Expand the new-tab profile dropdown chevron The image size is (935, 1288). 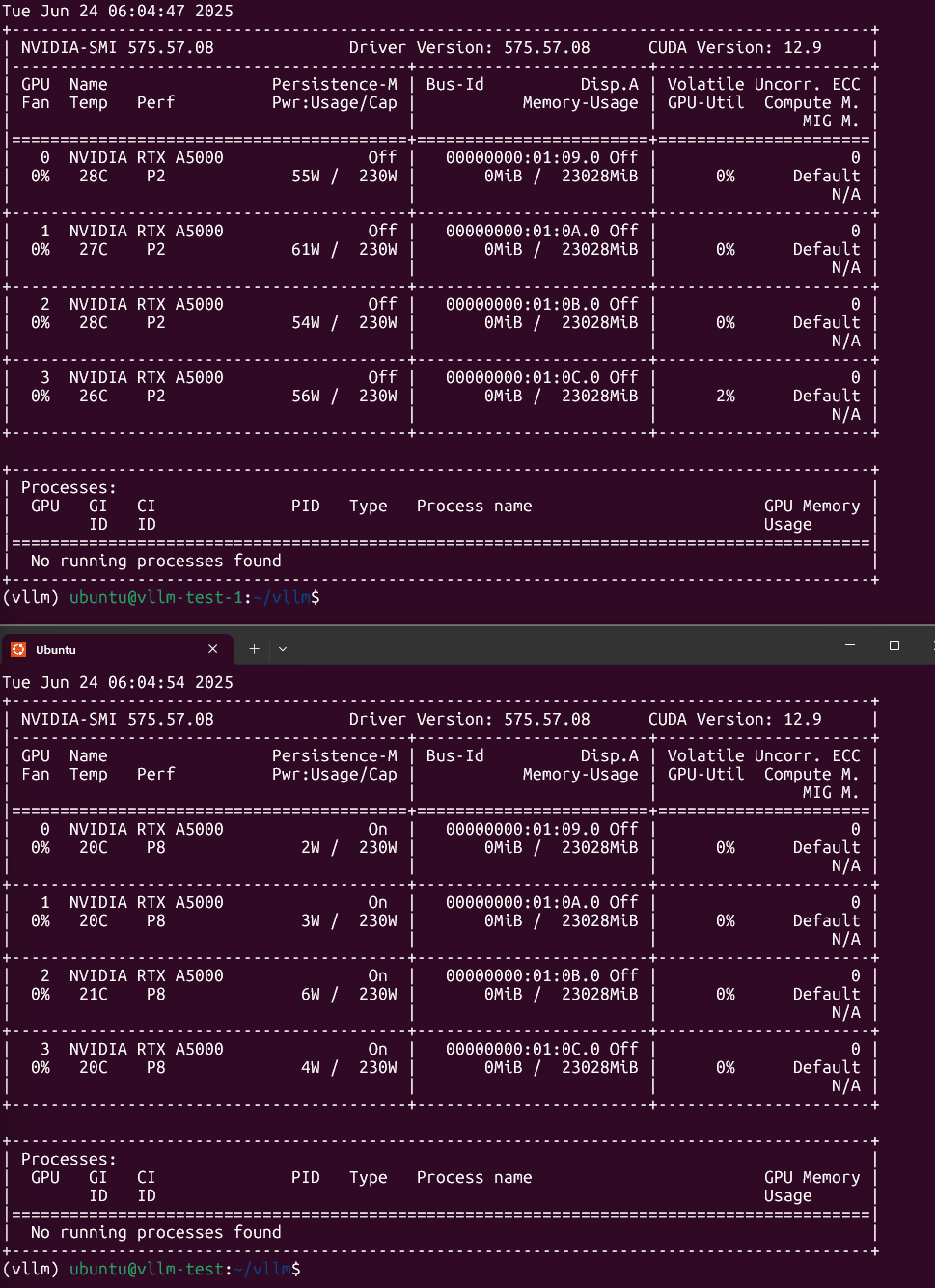[x=283, y=649]
